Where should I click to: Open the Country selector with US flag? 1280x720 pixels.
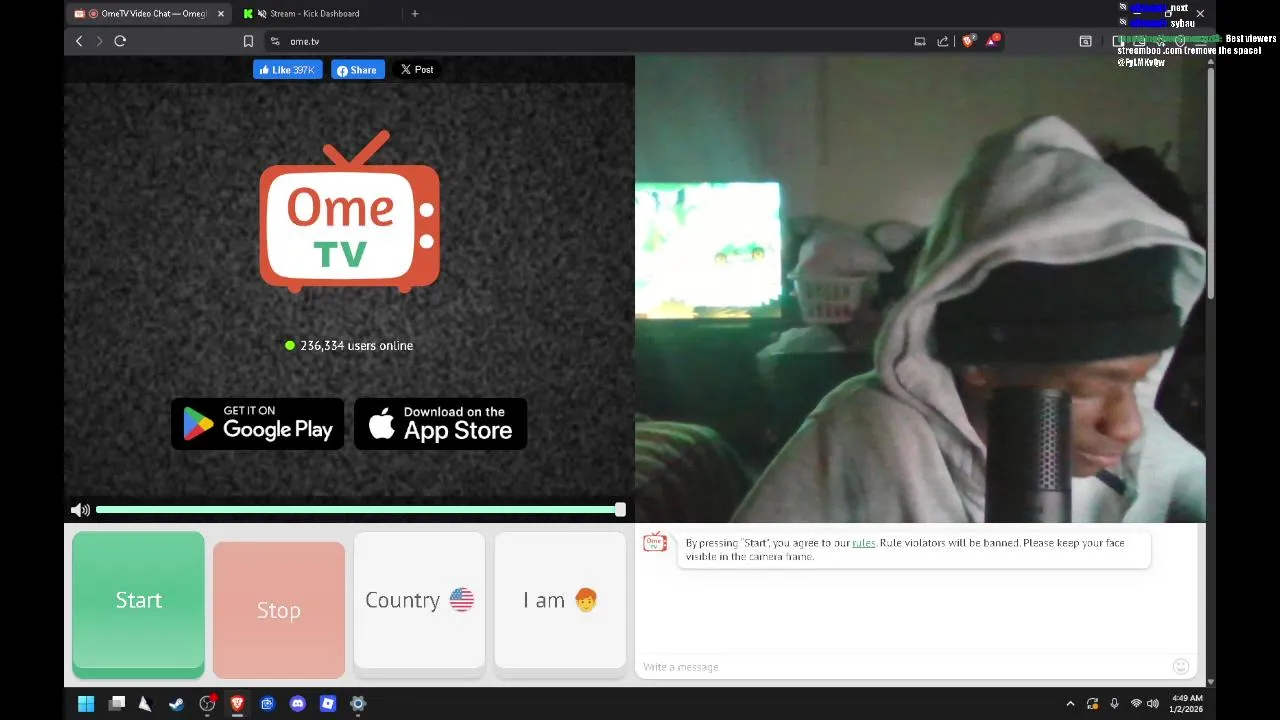tap(419, 600)
